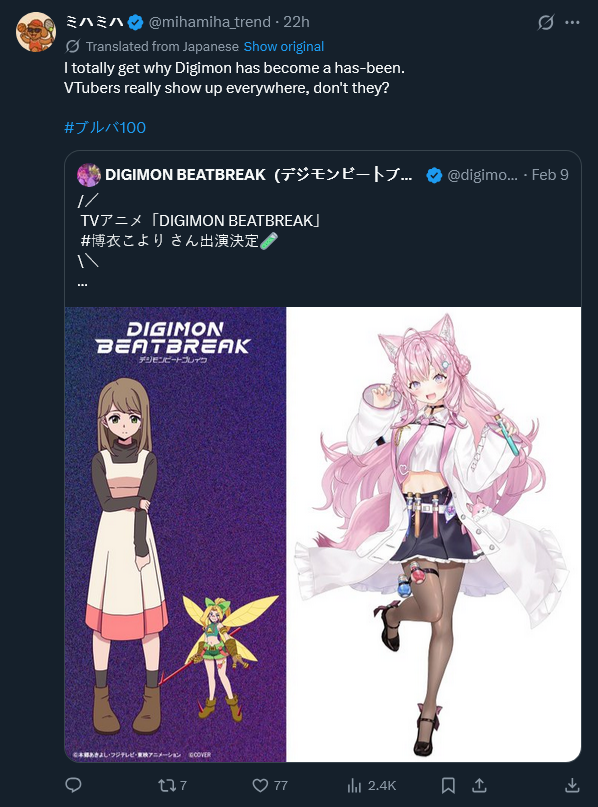Bookmark this tweet

[448, 785]
